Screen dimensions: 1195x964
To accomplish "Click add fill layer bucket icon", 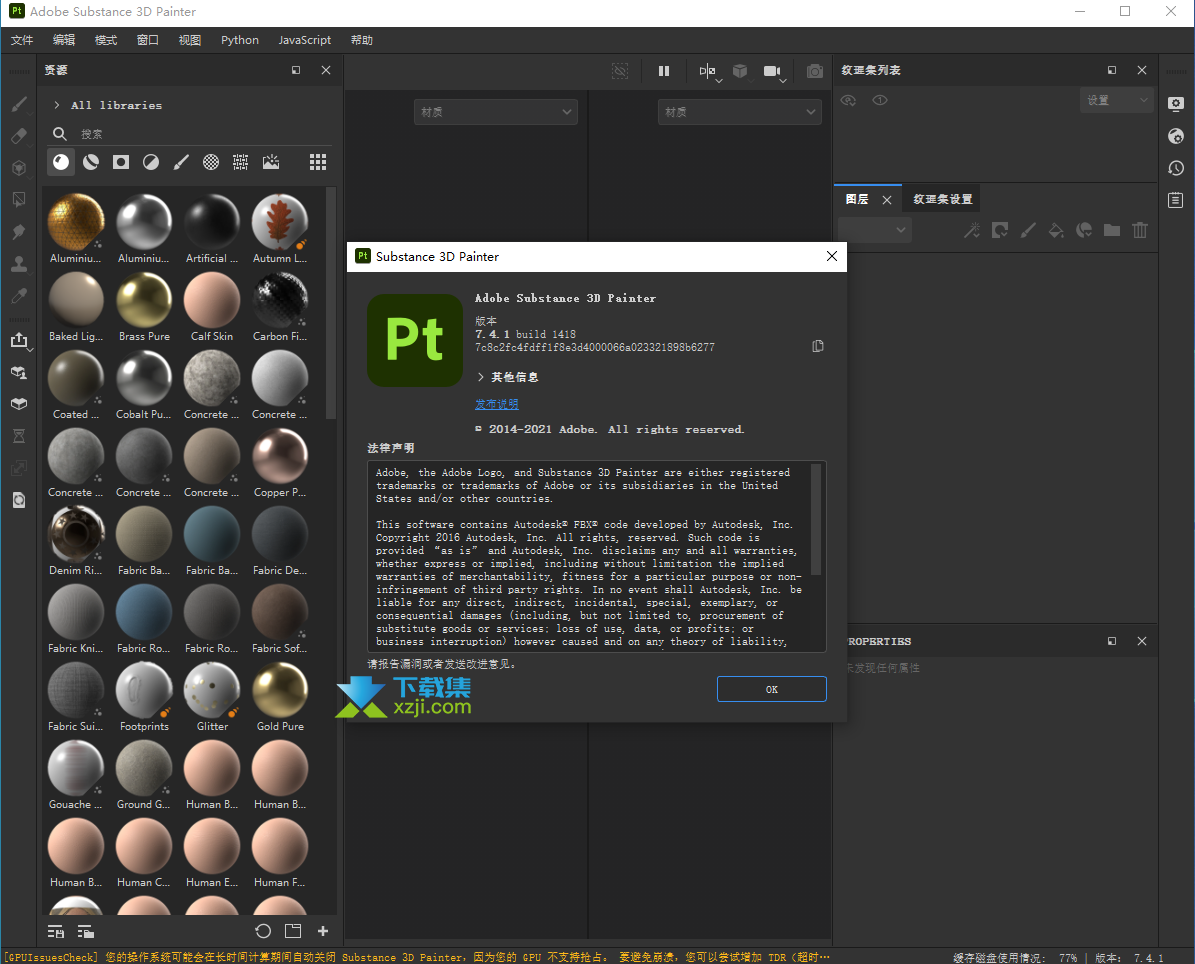I will click(1056, 229).
